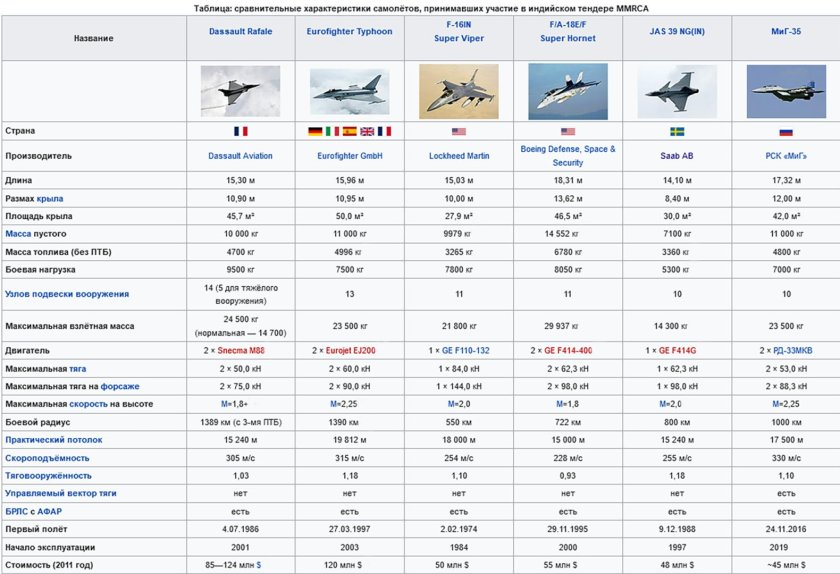
Task: Click the UK flag in Eurofighter column
Action: coord(367,131)
